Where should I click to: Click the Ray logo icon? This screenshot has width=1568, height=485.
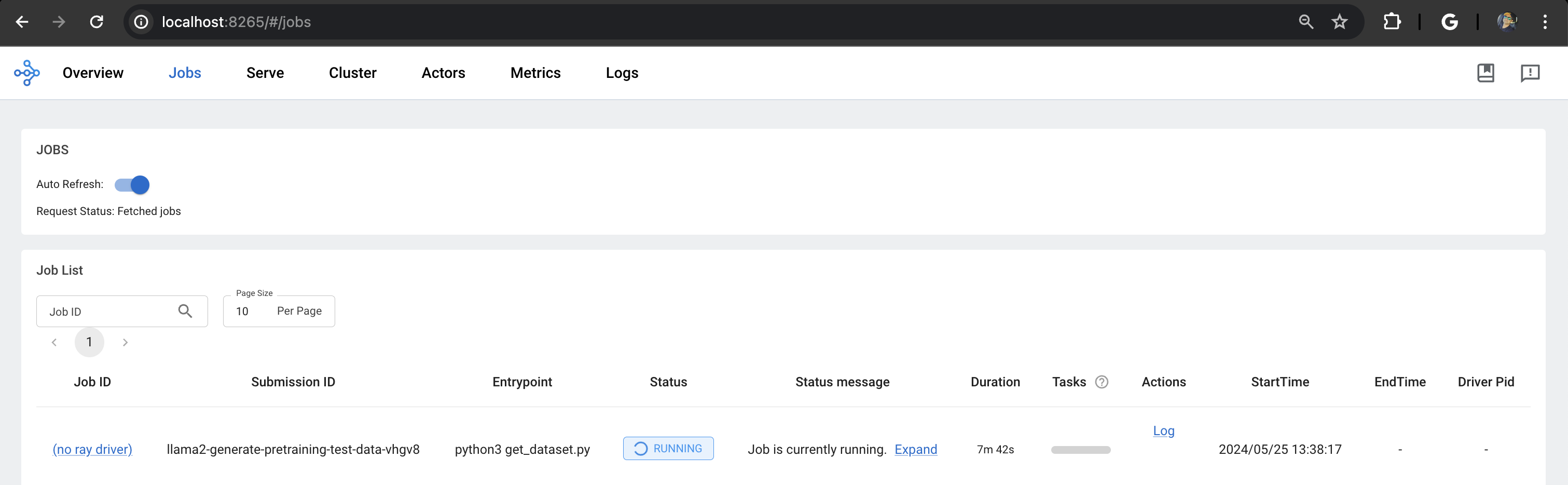click(27, 73)
